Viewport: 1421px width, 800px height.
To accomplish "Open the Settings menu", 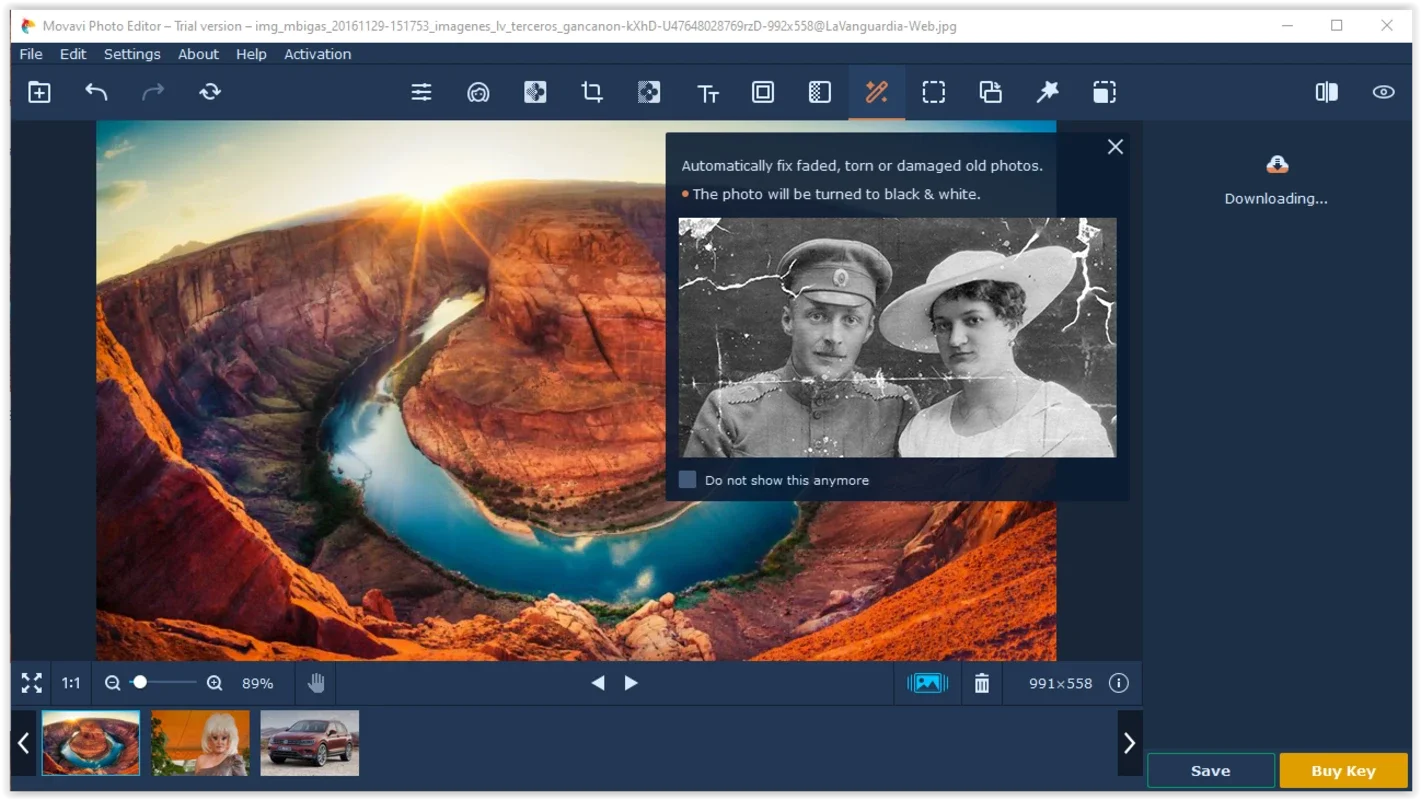I will click(x=132, y=54).
